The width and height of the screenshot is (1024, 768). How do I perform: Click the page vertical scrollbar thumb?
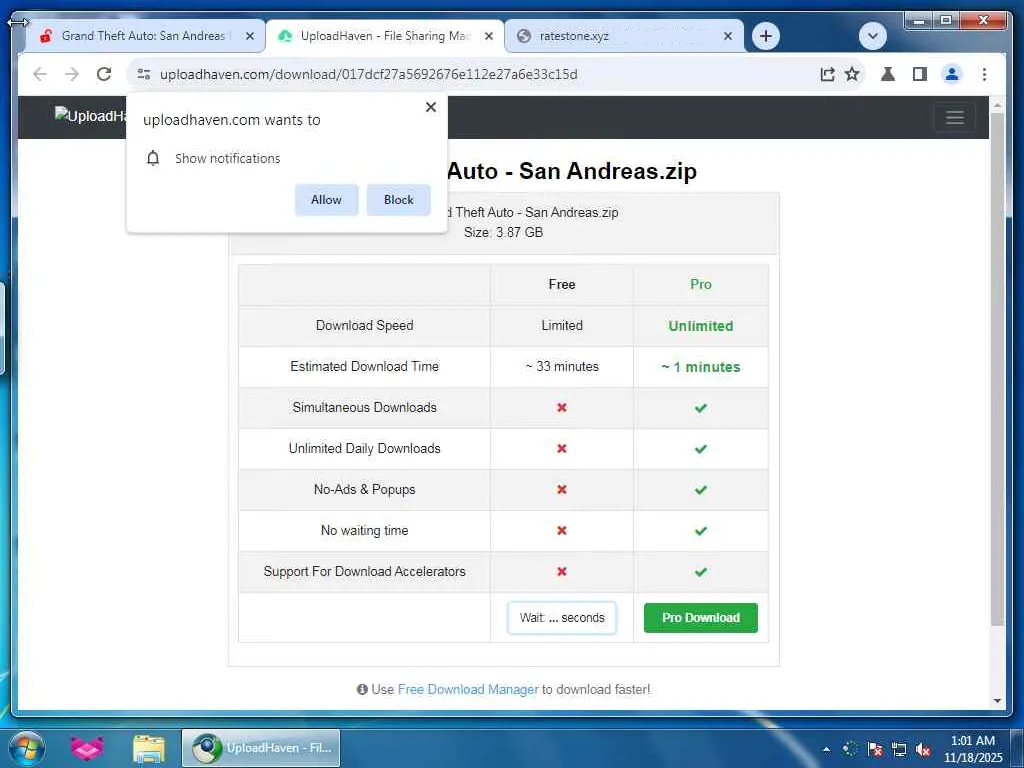997,369
